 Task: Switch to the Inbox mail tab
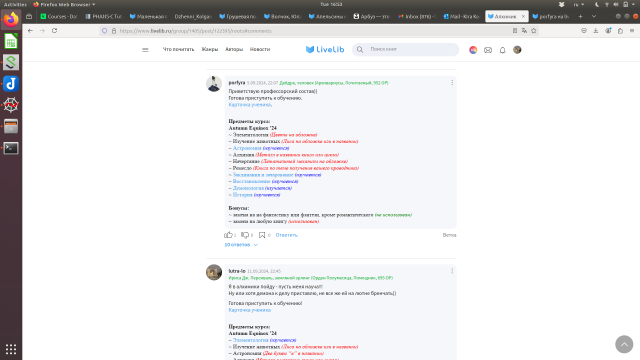(x=417, y=16)
